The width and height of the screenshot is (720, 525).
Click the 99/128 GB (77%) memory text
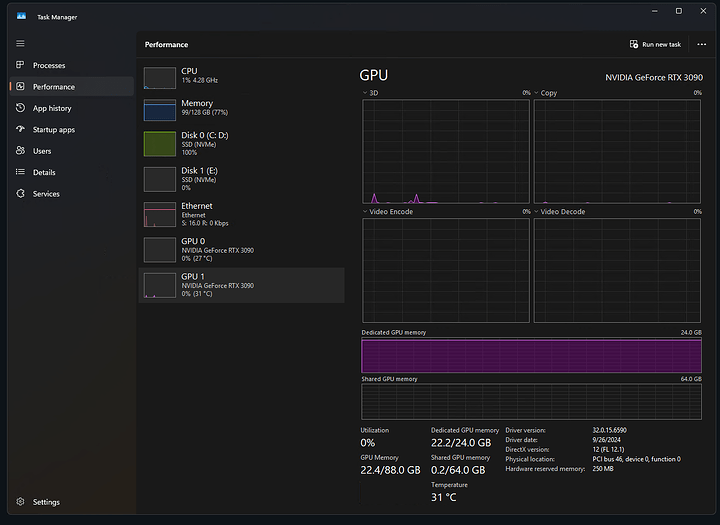[x=204, y=113]
